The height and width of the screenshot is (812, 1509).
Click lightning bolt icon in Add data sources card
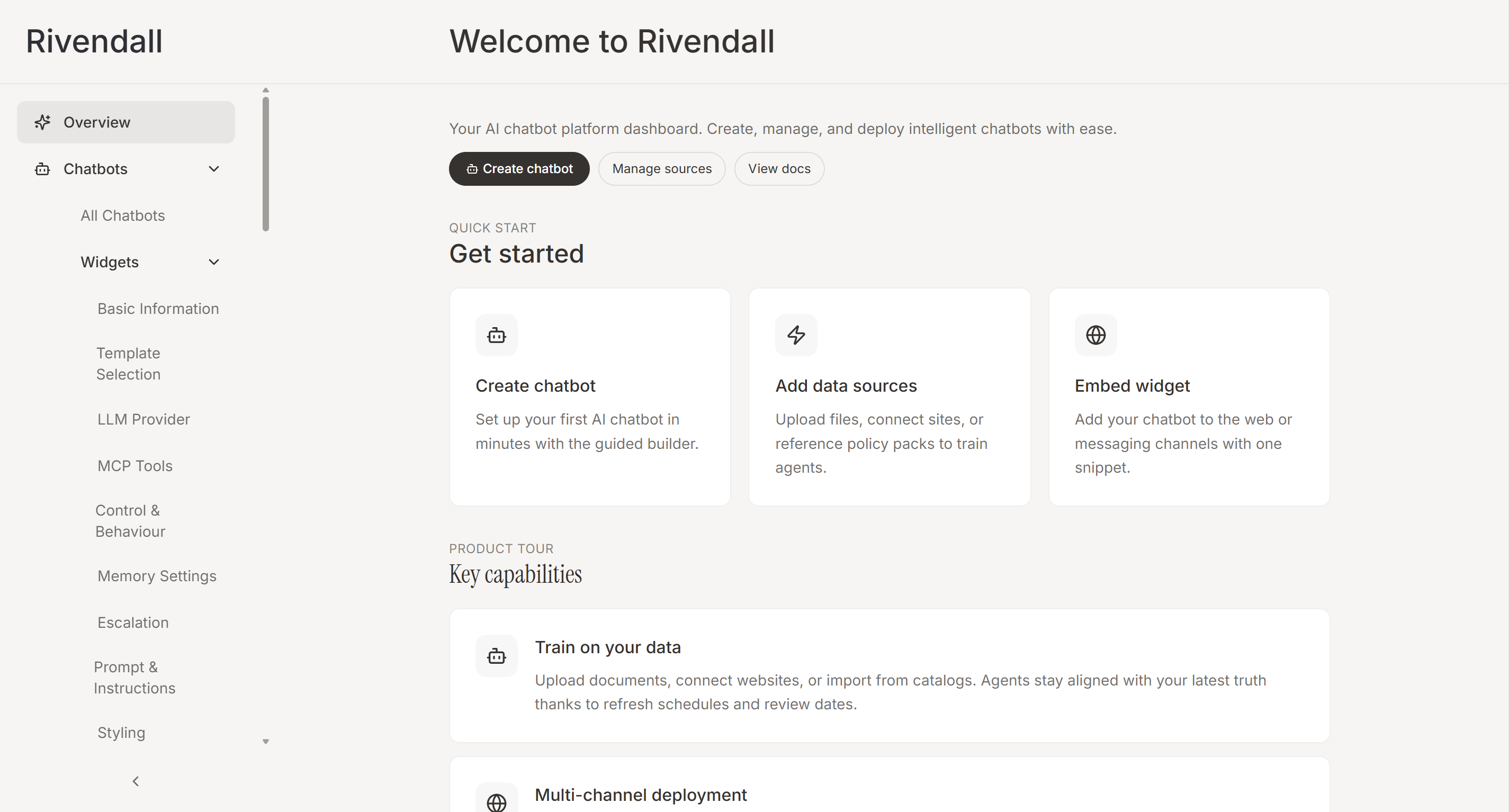795,335
